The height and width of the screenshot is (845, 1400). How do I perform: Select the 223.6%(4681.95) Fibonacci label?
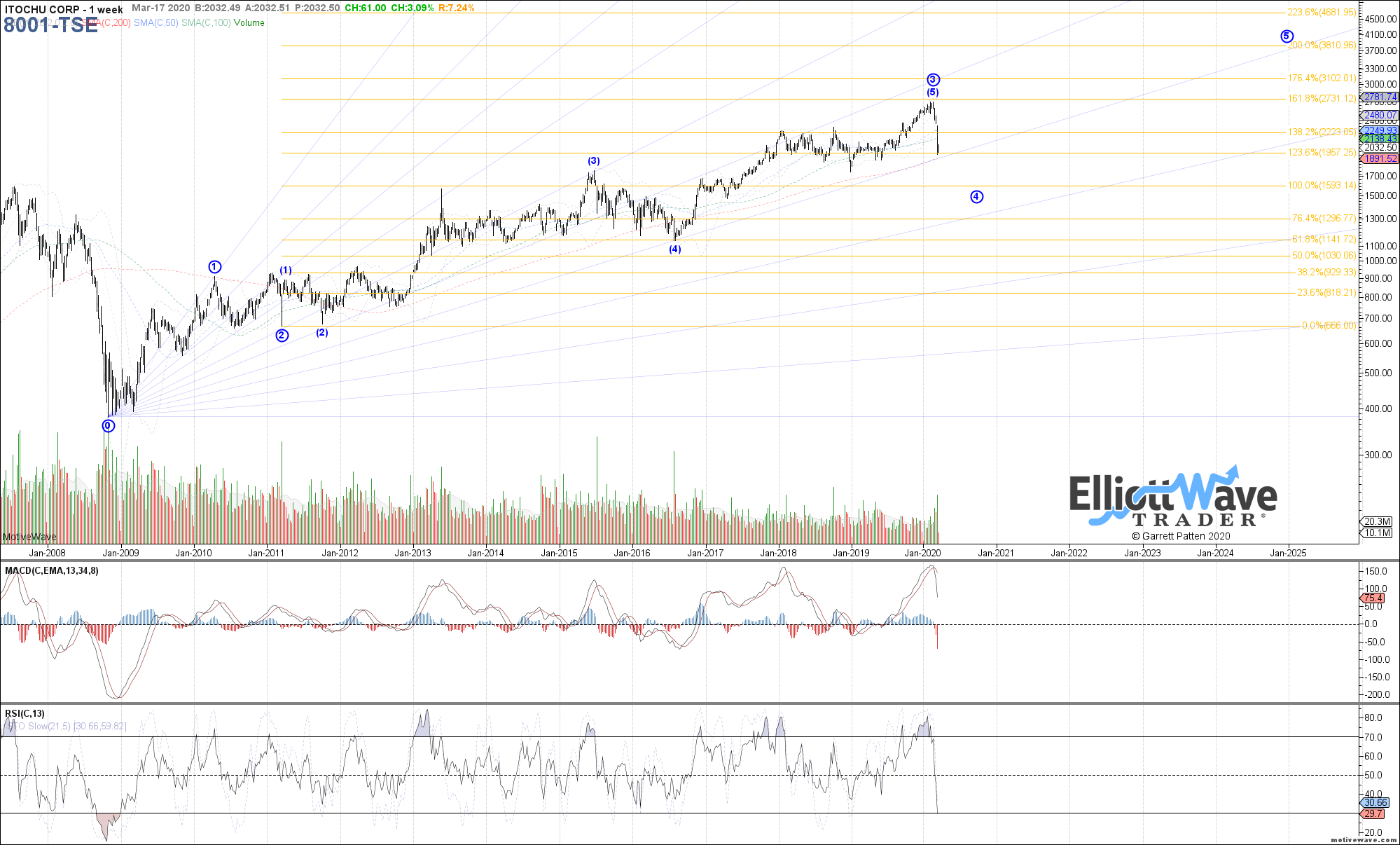pyautogui.click(x=1322, y=12)
